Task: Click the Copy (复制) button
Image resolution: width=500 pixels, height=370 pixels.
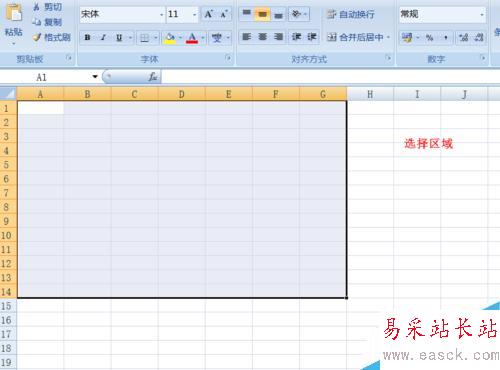Action: [x=47, y=22]
